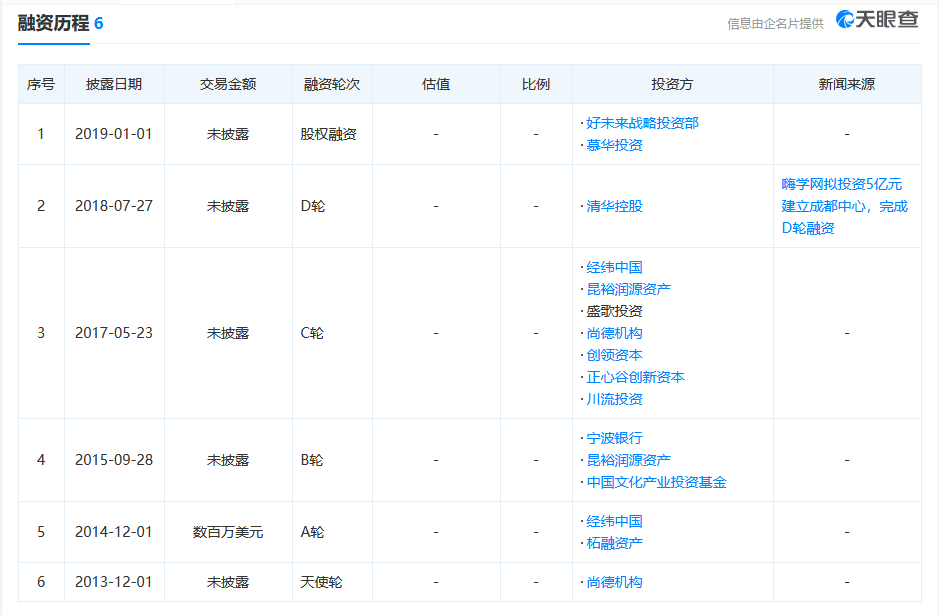
Task: Select the date 2019-01-01
Action: point(114,134)
